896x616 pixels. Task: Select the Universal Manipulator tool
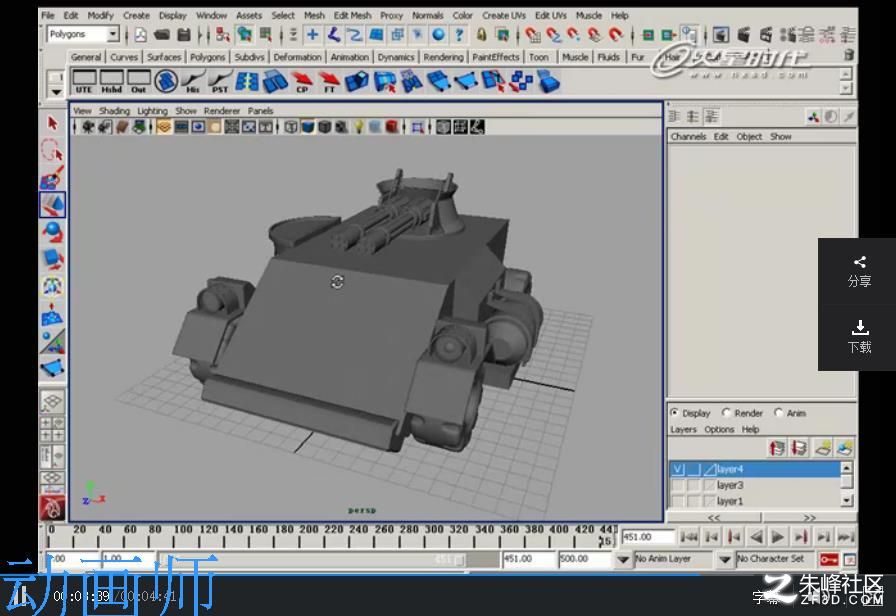[53, 286]
